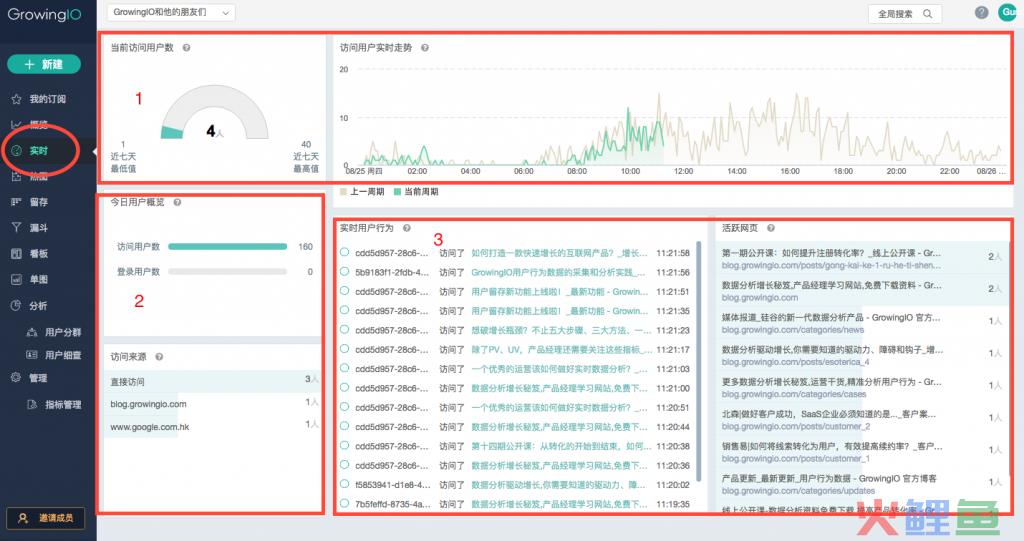Toggle the 当前周期 legend series
Screen dimensions: 1024x541
point(416,192)
